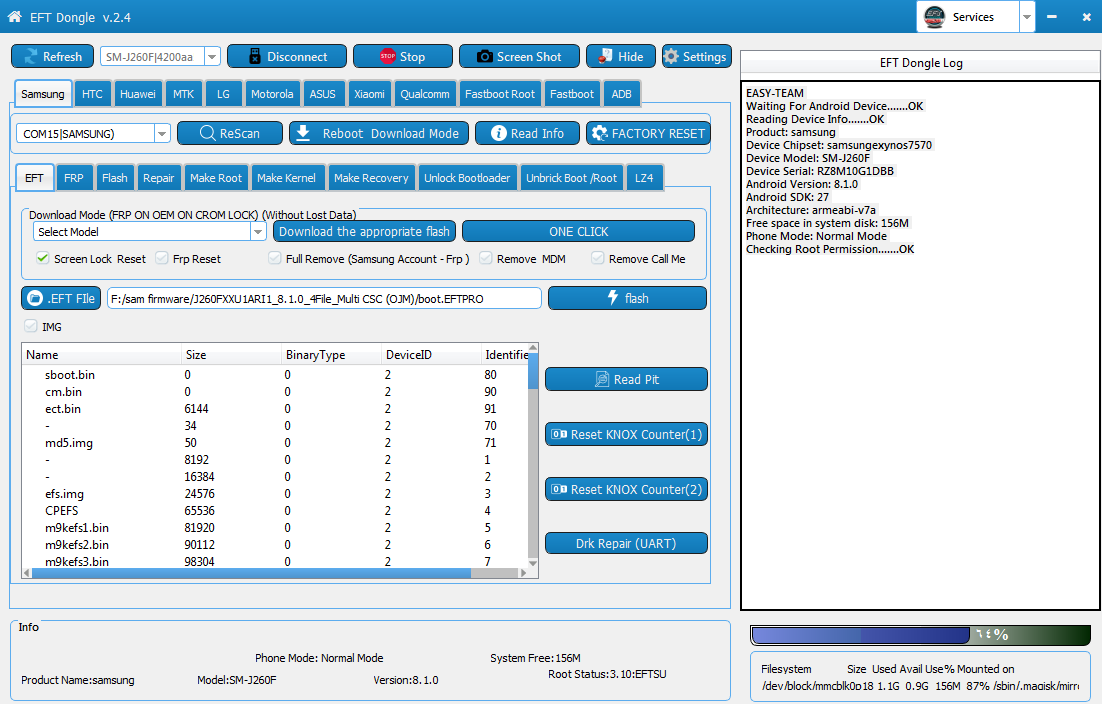Viewport: 1102px width, 704px height.
Task: Click the Disconnect USB button
Action: [286, 57]
